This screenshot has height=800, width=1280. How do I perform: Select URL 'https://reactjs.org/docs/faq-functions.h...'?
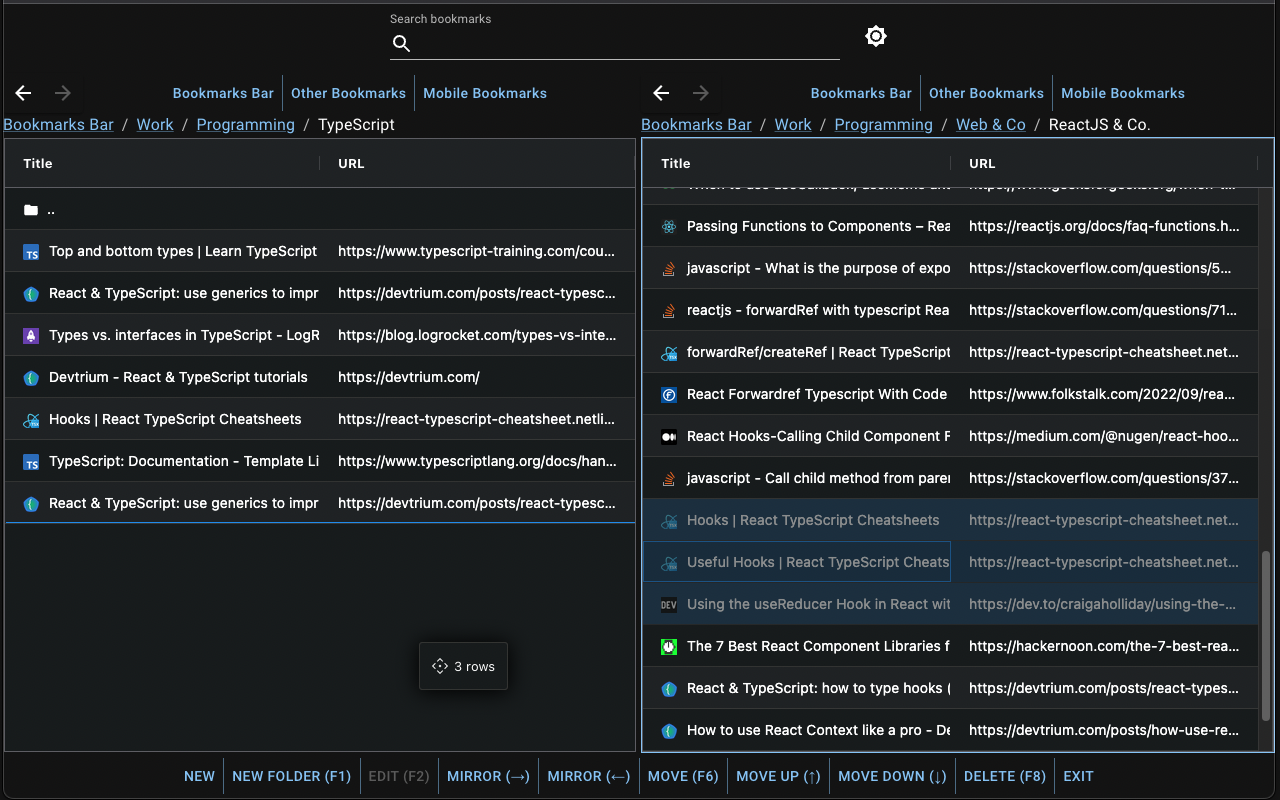point(1104,227)
